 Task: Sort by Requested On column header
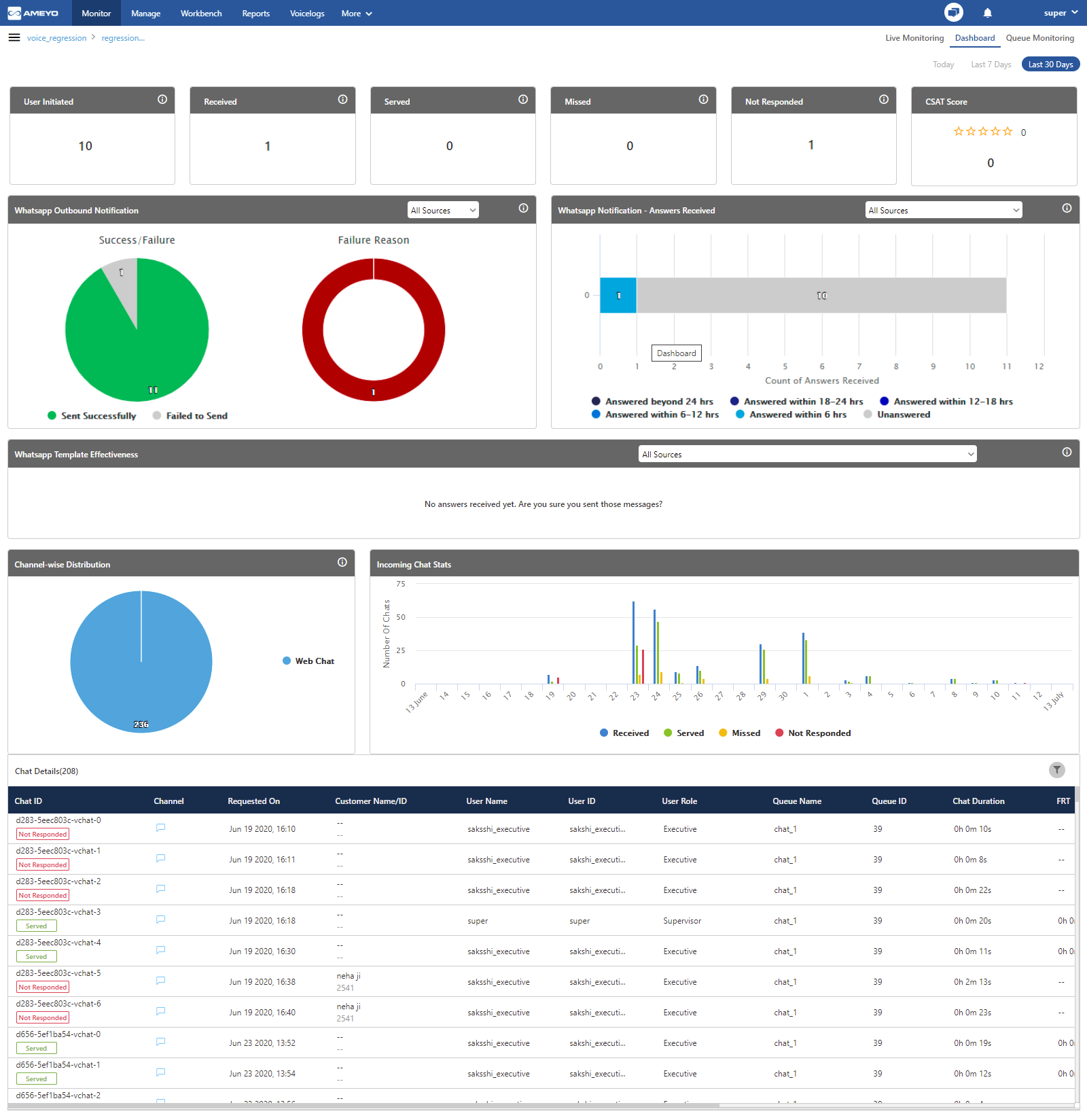point(253,801)
